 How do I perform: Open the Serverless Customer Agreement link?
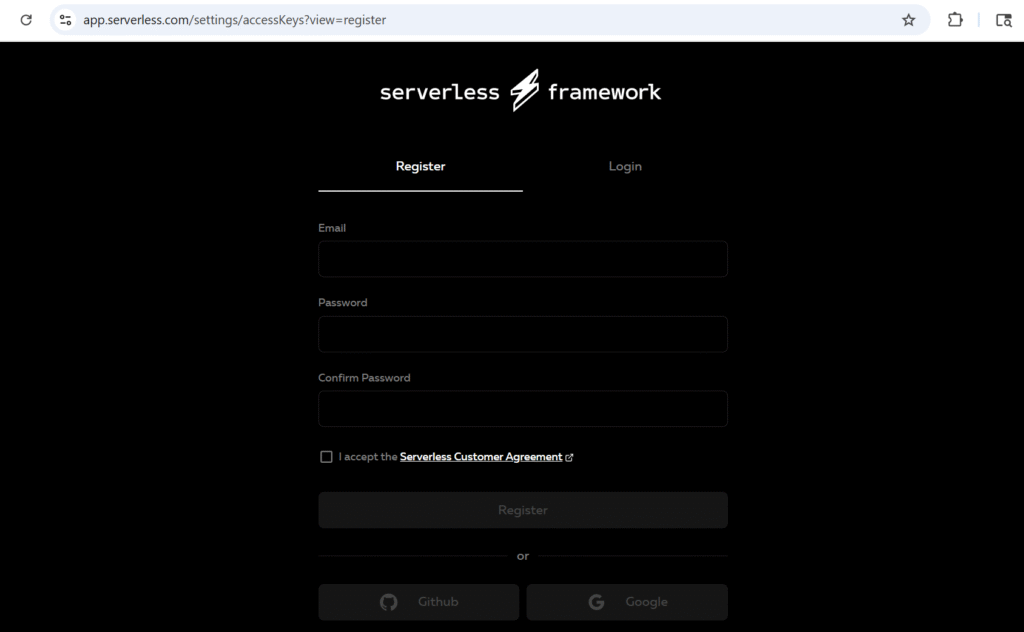click(481, 456)
